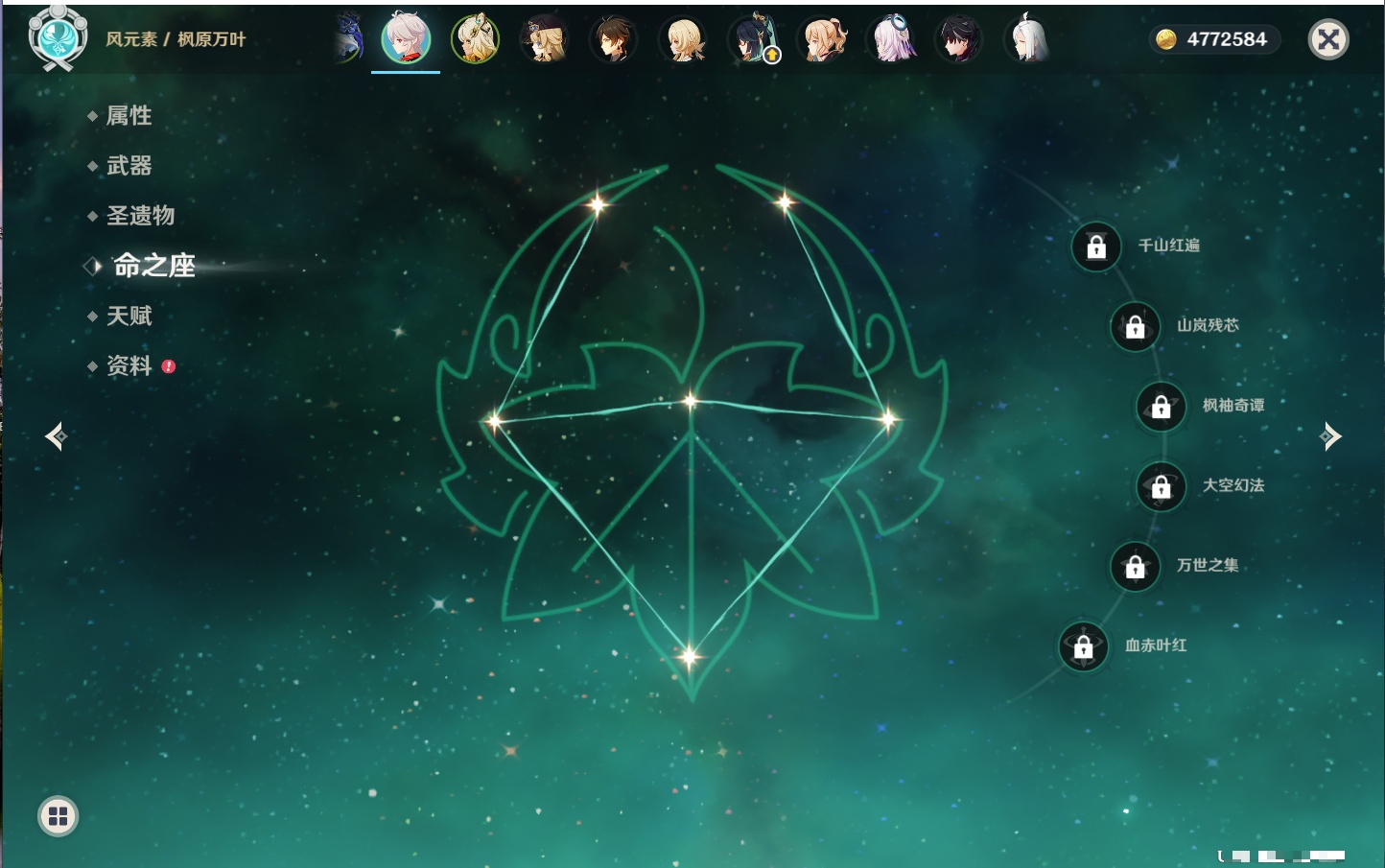Click the Anemo element emblem icon
This screenshot has height=868, width=1385.
[x=58, y=38]
